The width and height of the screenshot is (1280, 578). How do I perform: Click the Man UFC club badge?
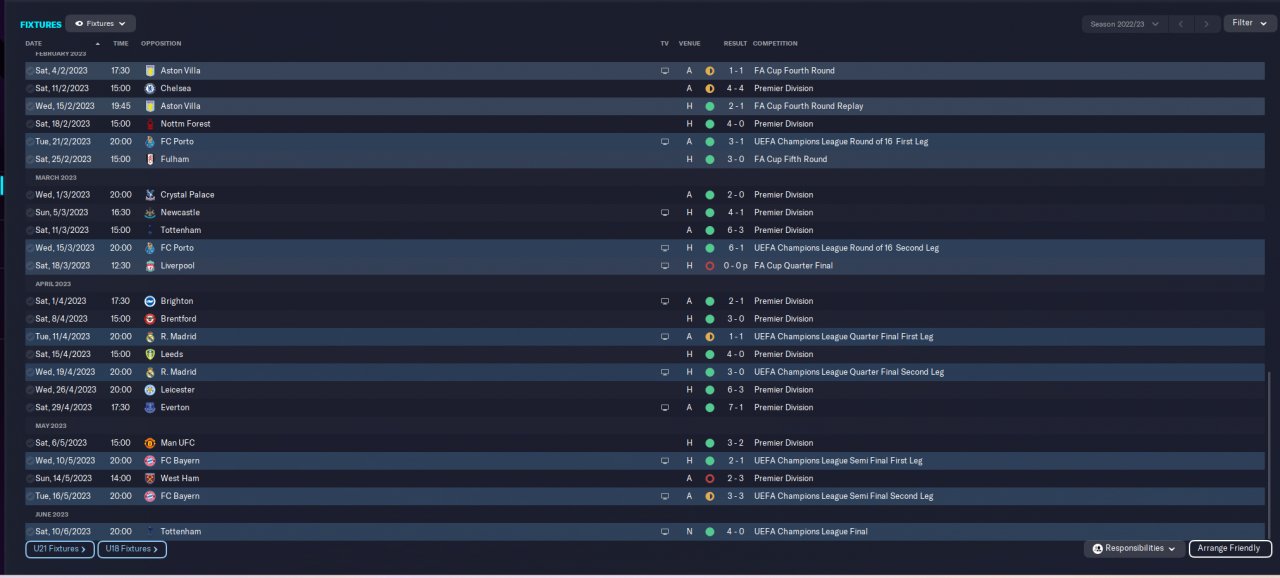click(150, 443)
